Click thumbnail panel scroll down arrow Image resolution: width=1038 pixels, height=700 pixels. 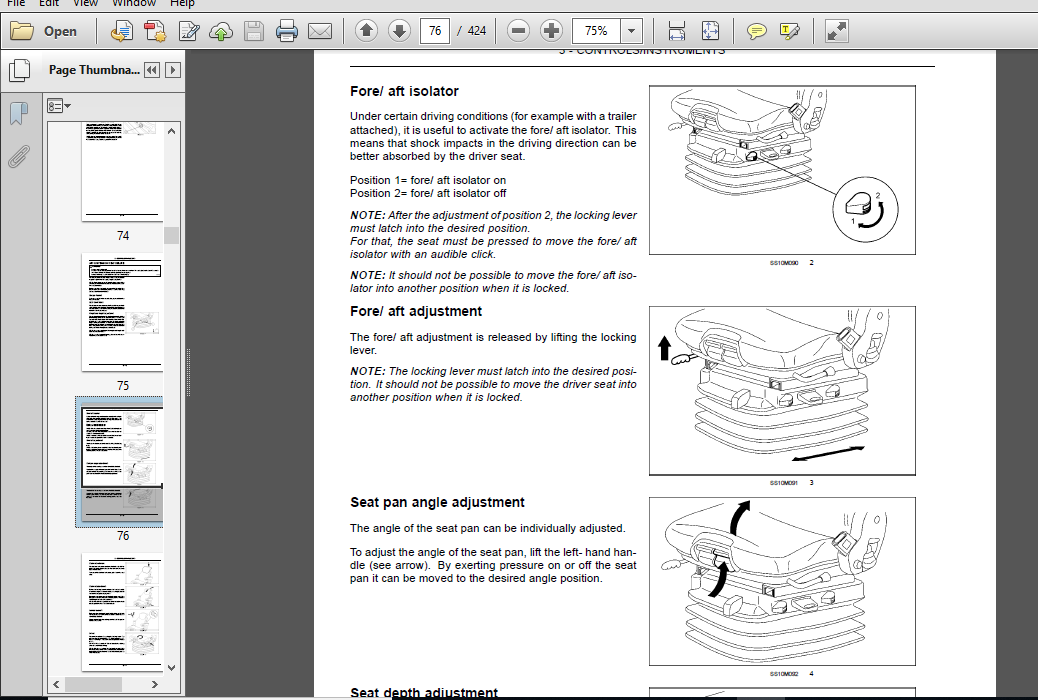171,668
